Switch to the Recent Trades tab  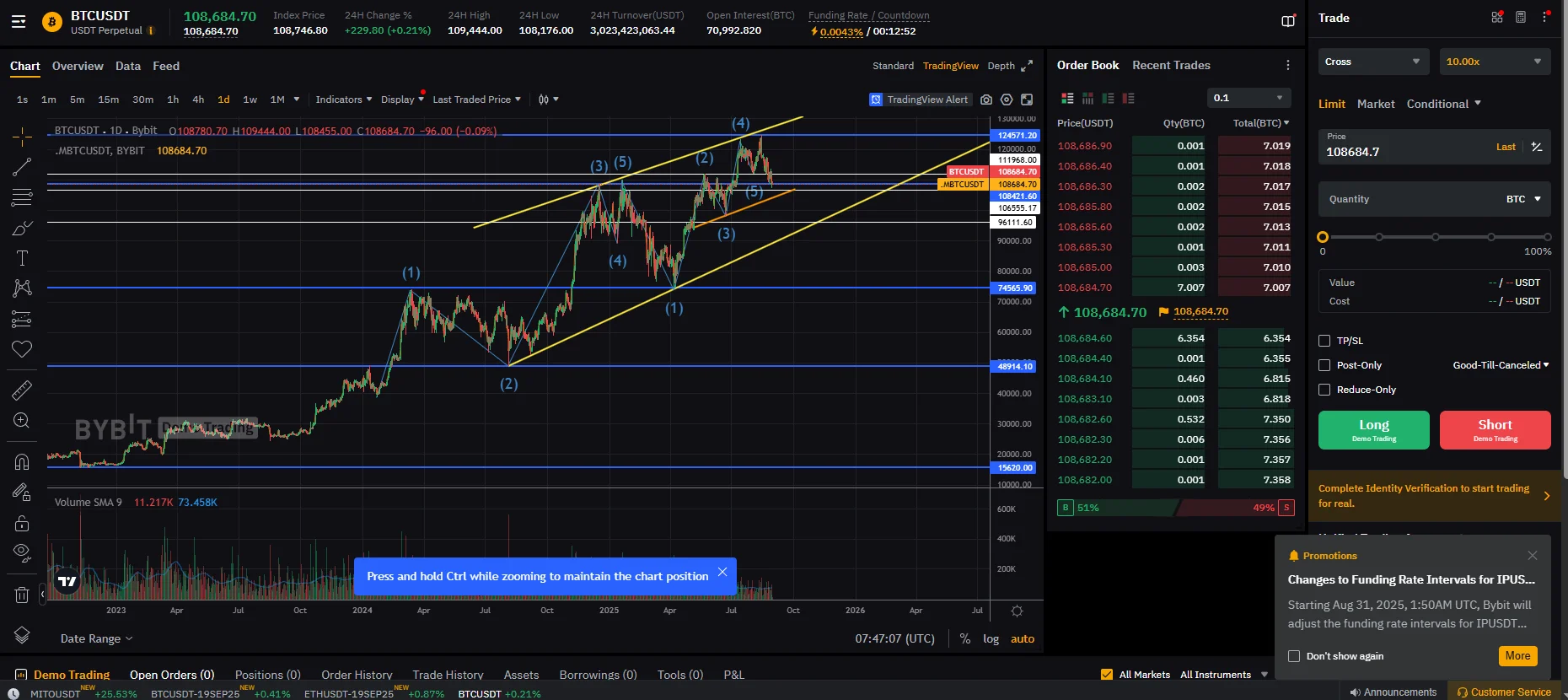(x=1171, y=65)
